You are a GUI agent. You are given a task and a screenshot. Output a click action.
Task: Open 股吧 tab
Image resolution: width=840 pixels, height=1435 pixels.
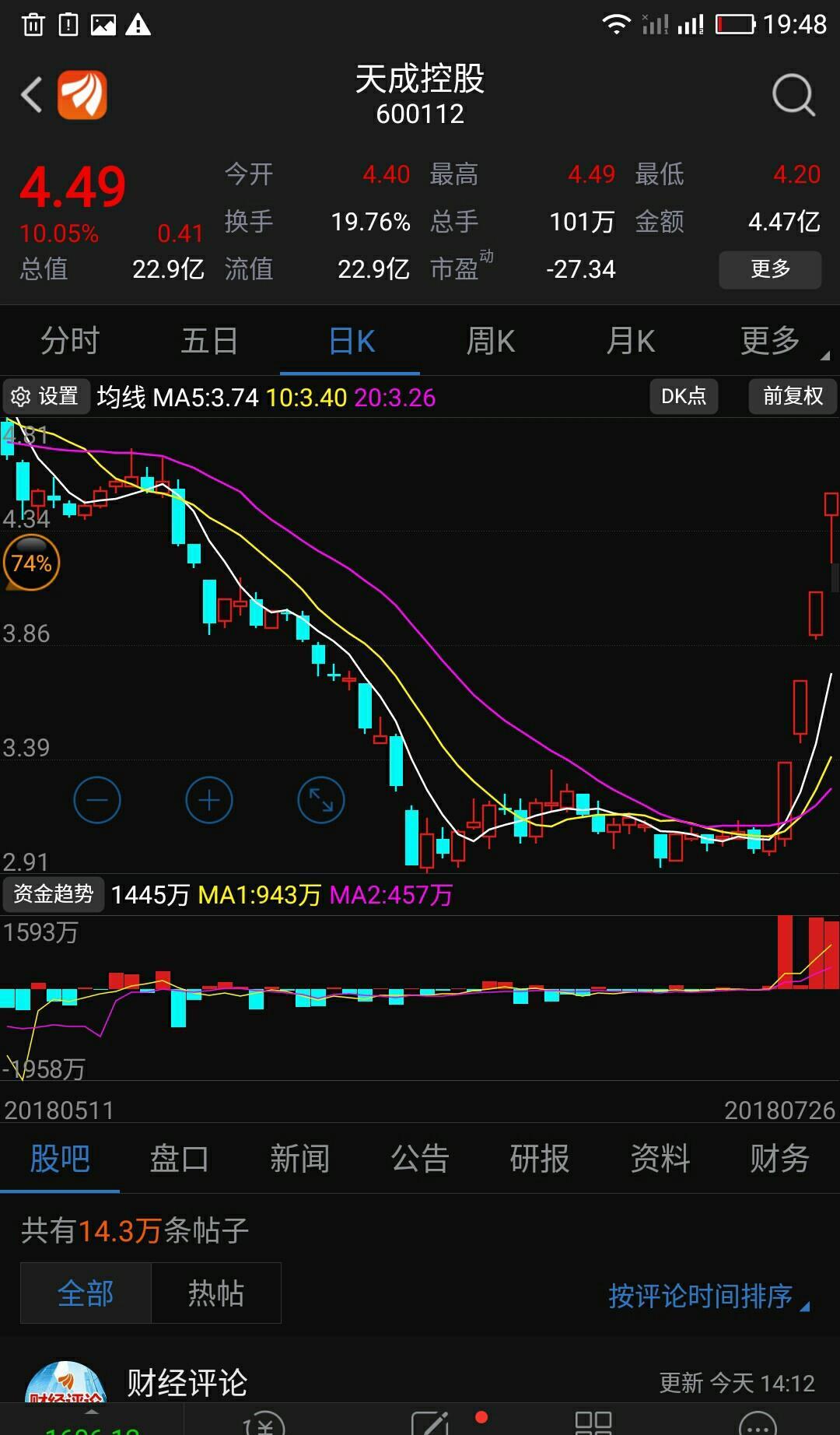pos(60,1159)
